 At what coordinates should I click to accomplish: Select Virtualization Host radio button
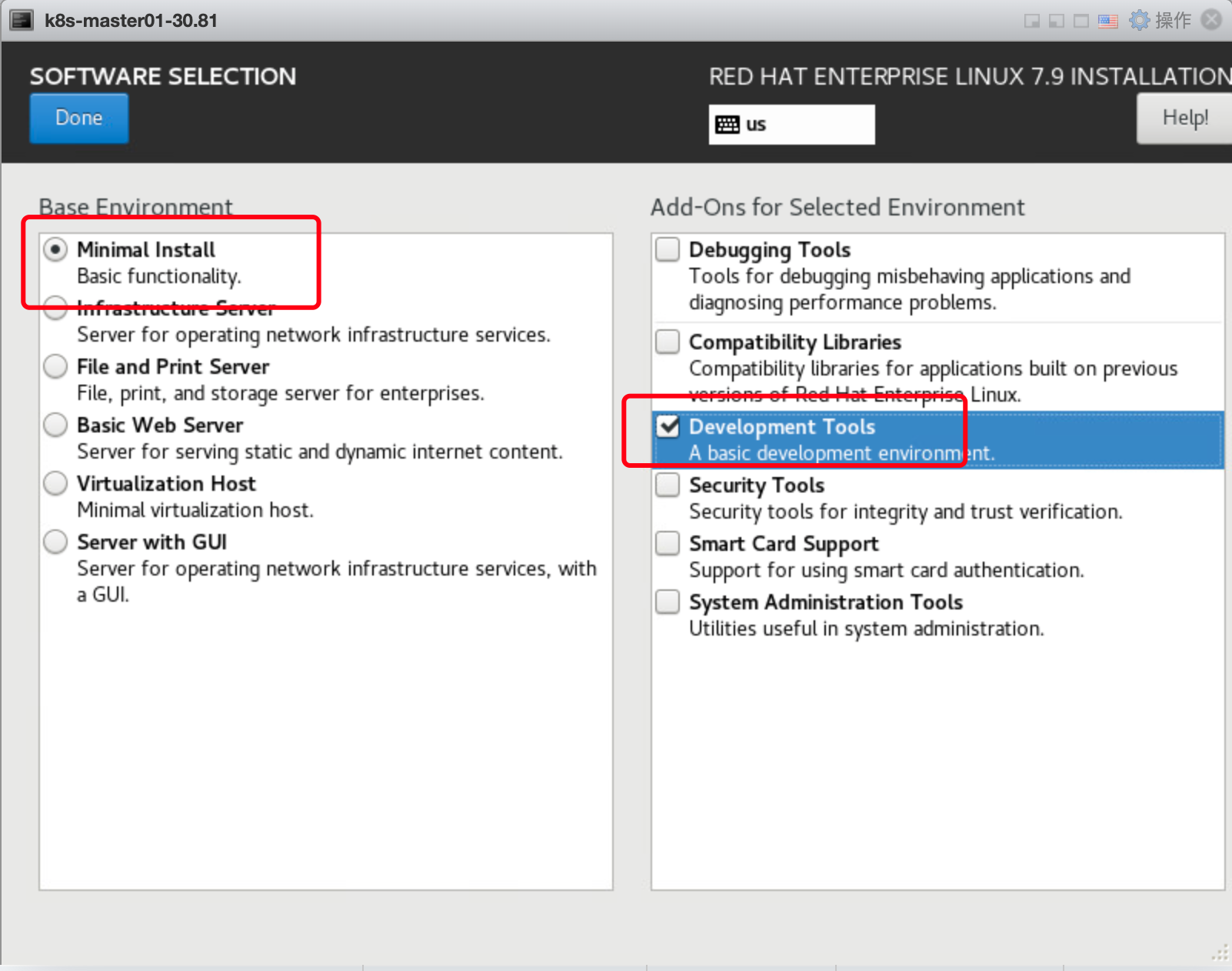[x=55, y=484]
